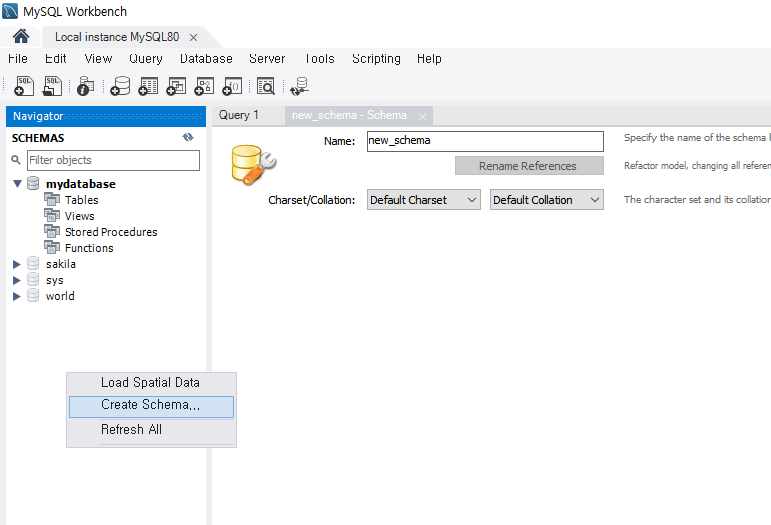The width and height of the screenshot is (771, 525).
Task: Select the Views tree item
Action: coord(80,216)
